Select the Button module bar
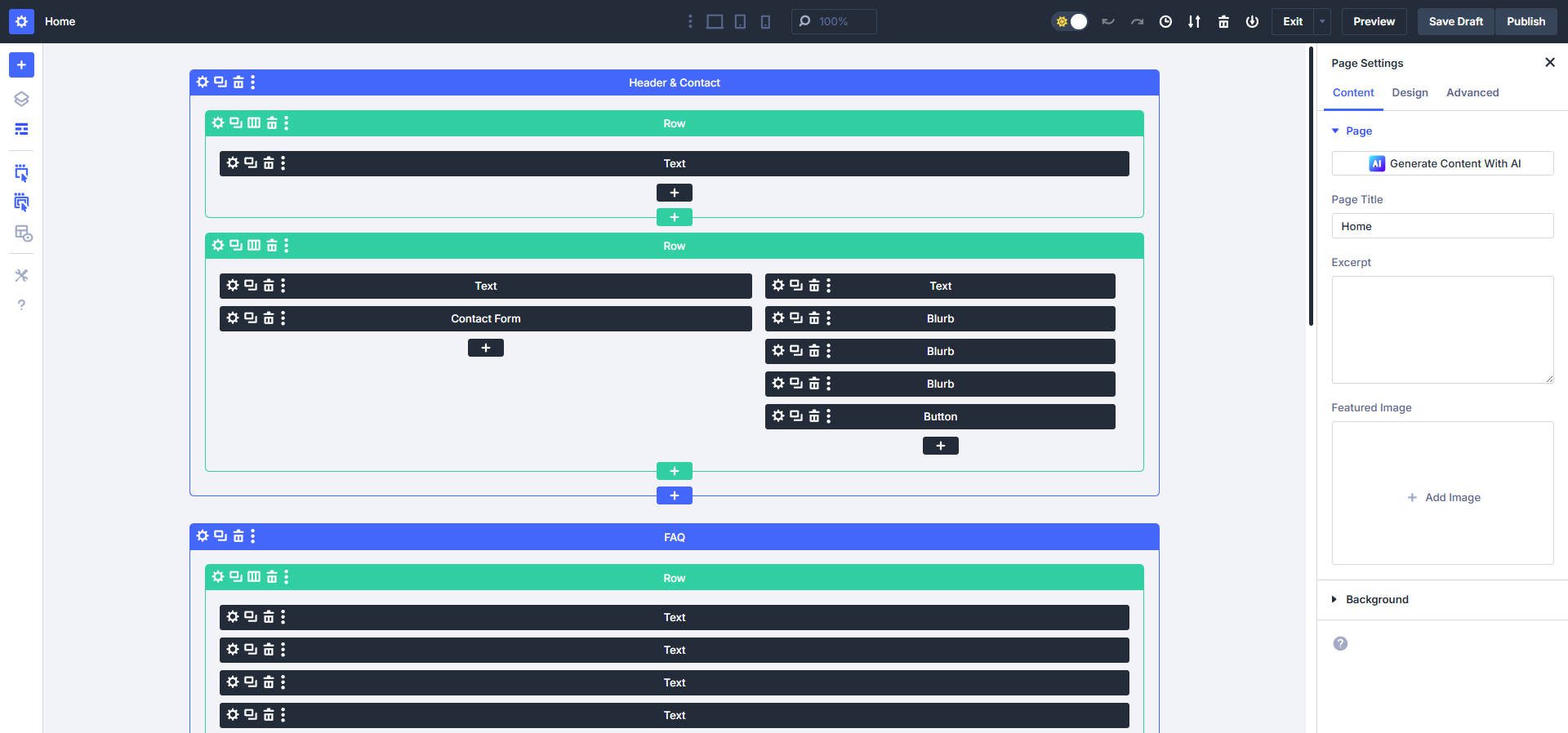1568x733 pixels. [x=940, y=416]
